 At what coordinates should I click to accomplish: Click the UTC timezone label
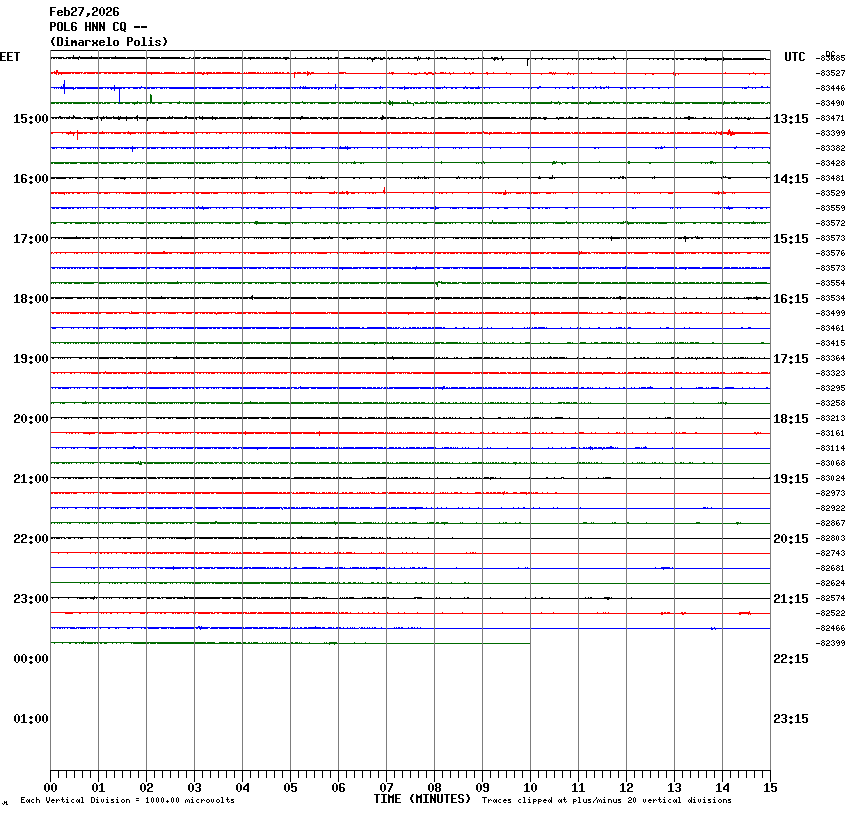point(794,57)
